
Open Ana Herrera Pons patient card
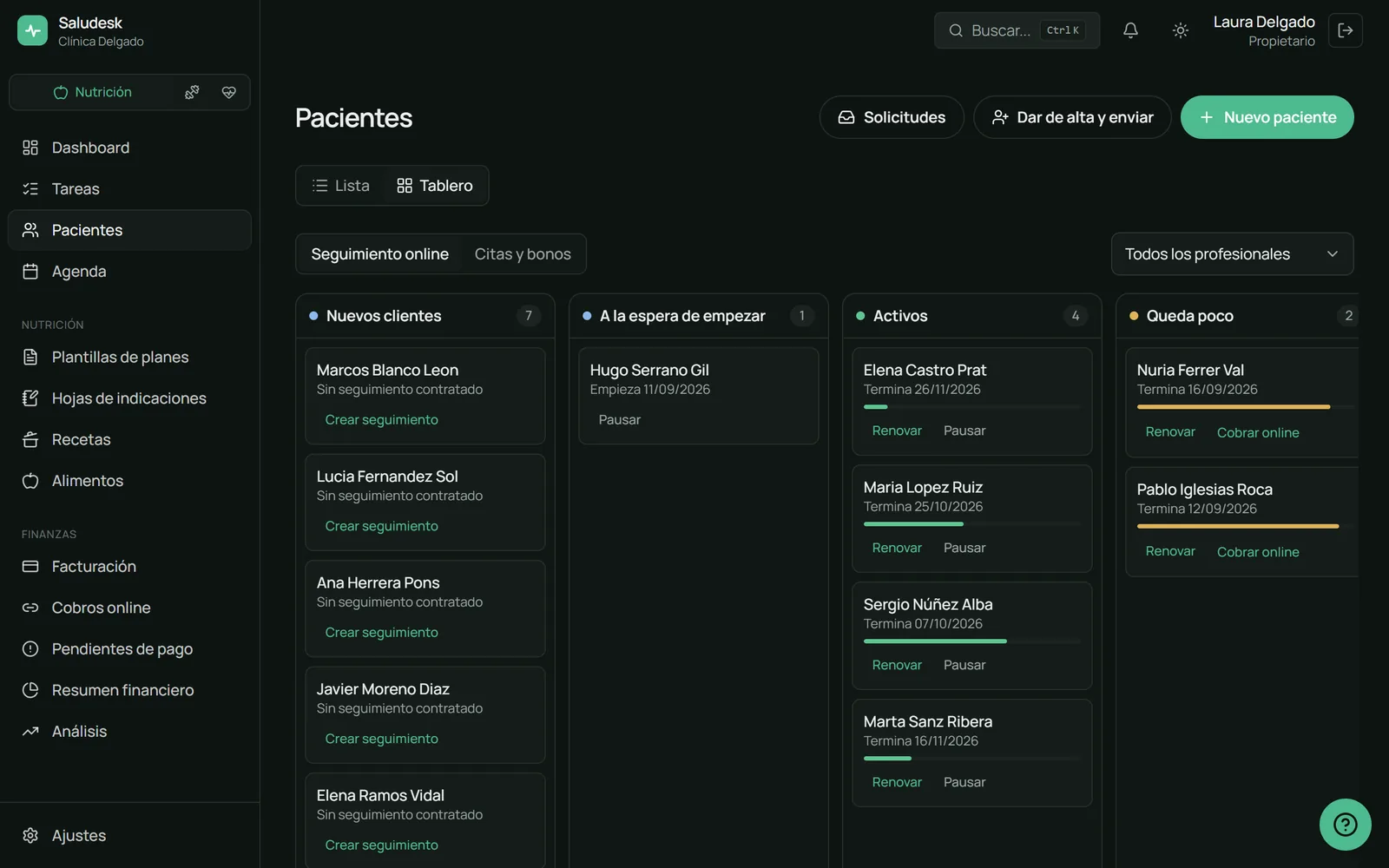coord(425,608)
